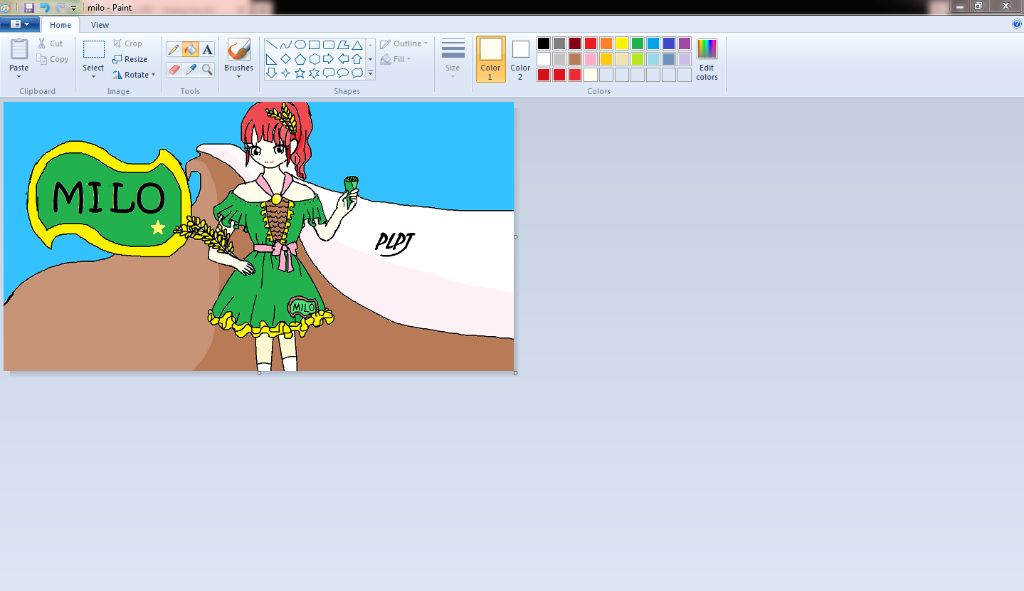Image resolution: width=1024 pixels, height=591 pixels.
Task: Choose the Rectangle shape
Action: 314,44
